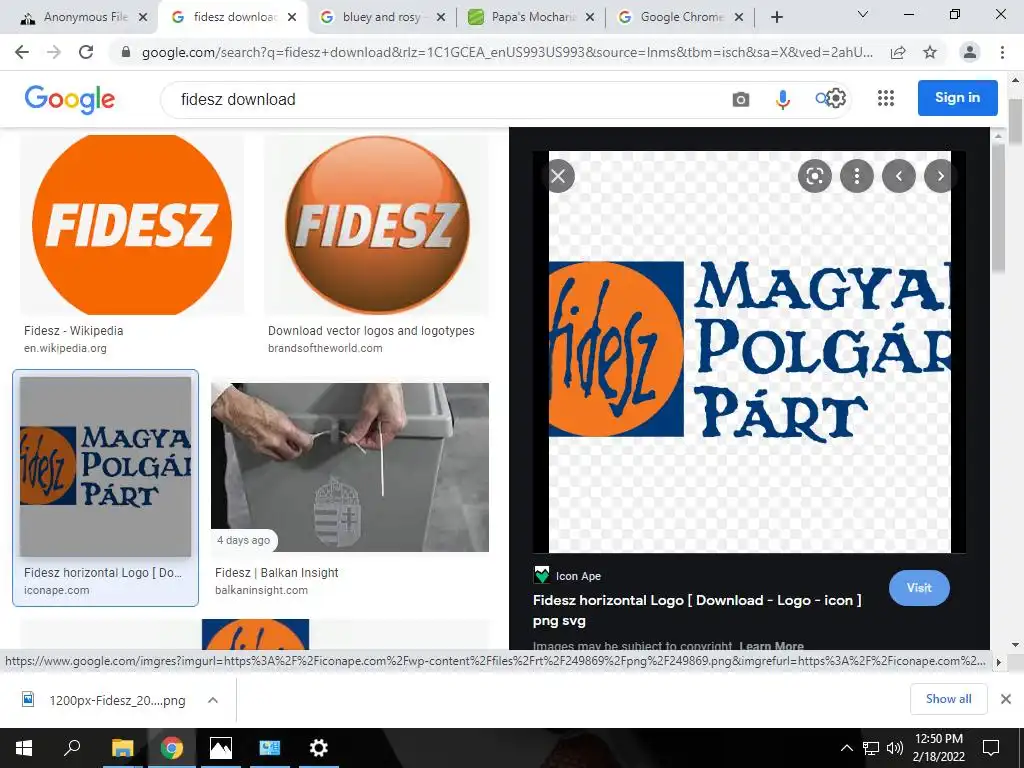Open Settings gear in taskbar

tap(319, 748)
